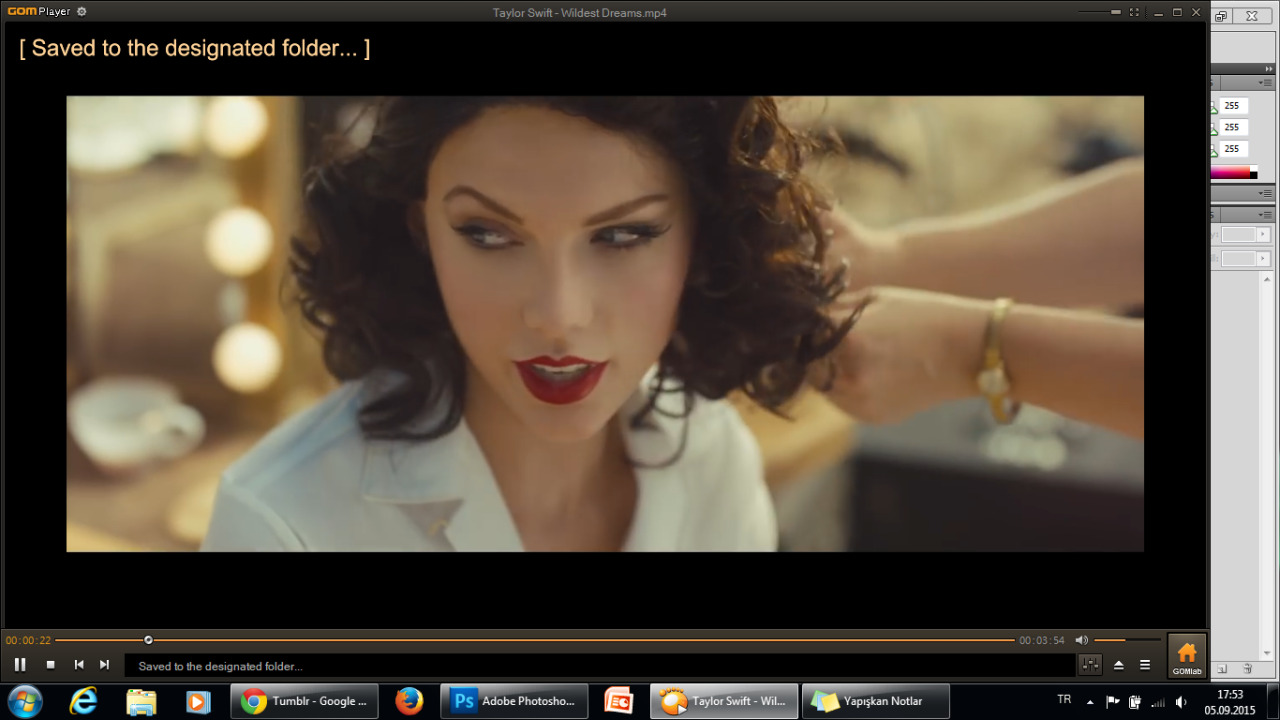Stop the video playback
1280x720 pixels.
click(x=50, y=664)
